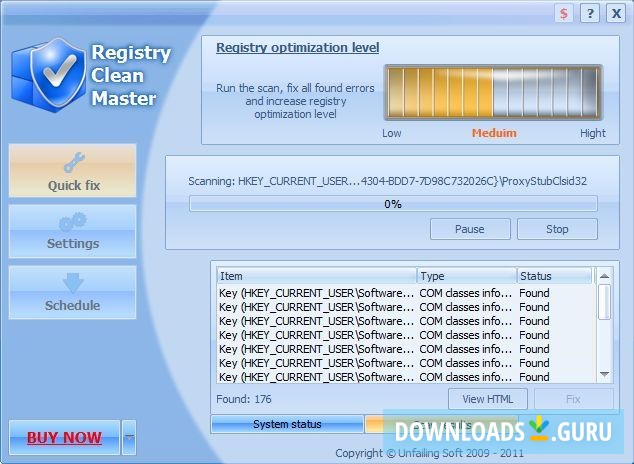Click the View HTML button
Viewport: 634px width, 464px height.
488,399
